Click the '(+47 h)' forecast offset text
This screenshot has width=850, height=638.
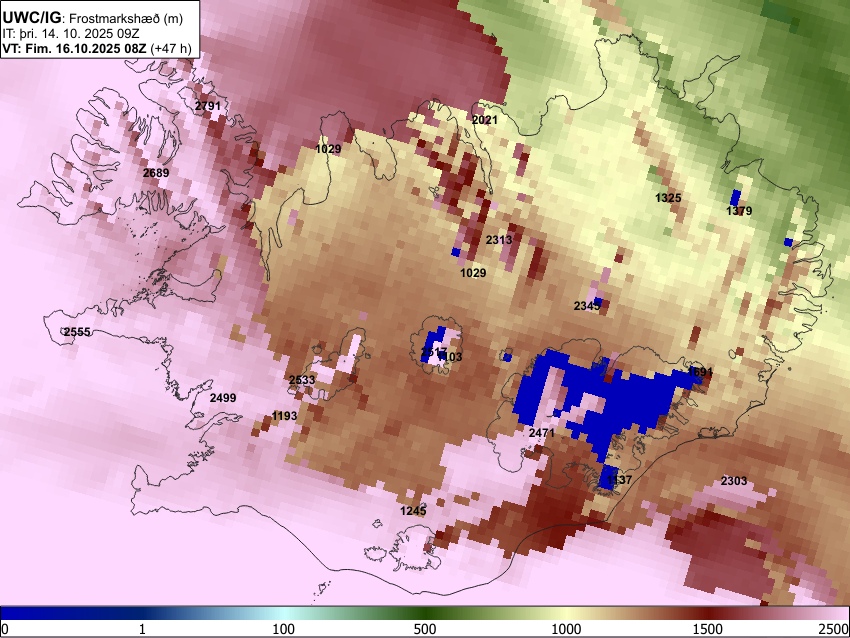point(170,48)
